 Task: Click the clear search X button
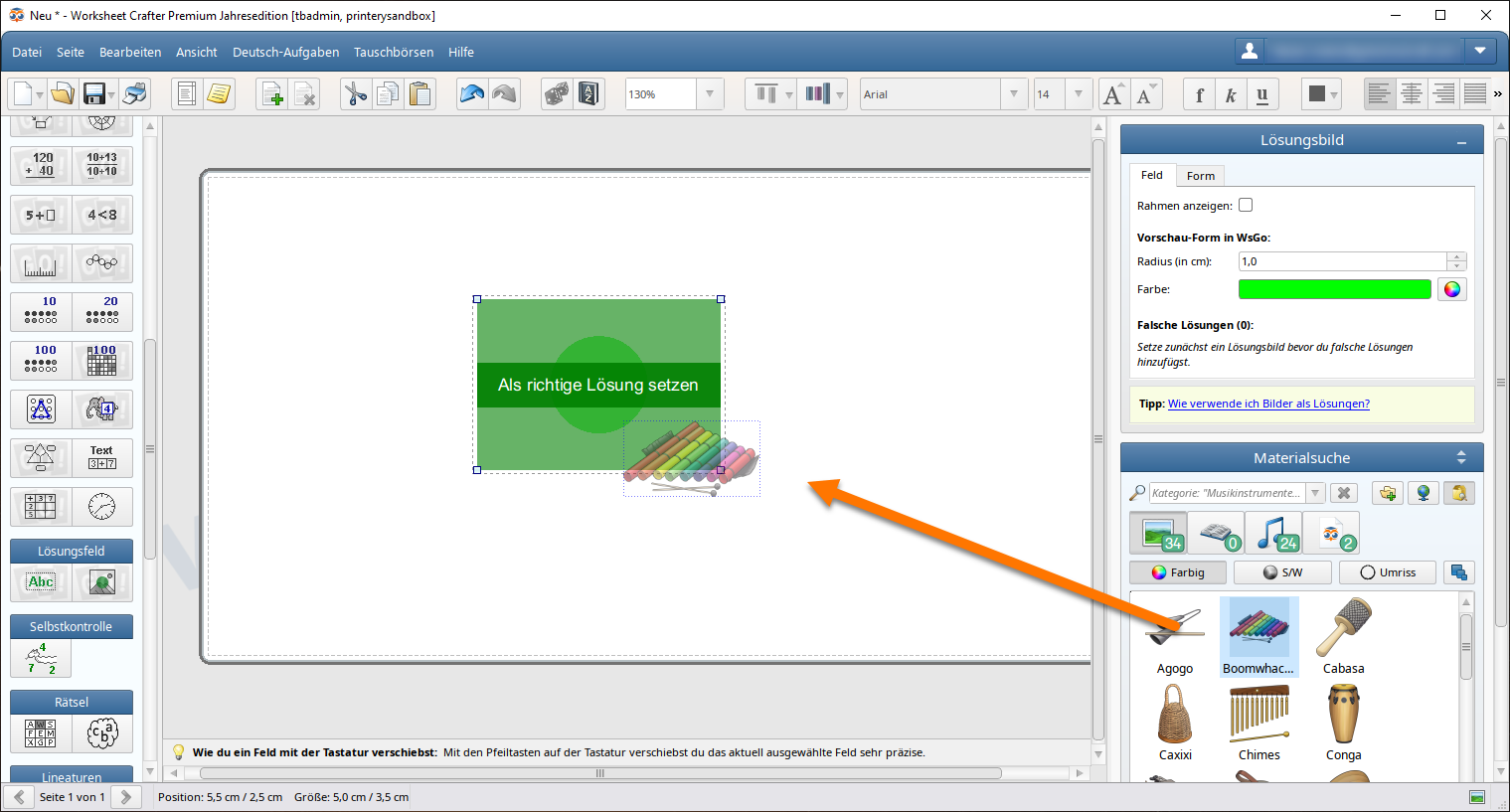pyautogui.click(x=1343, y=493)
